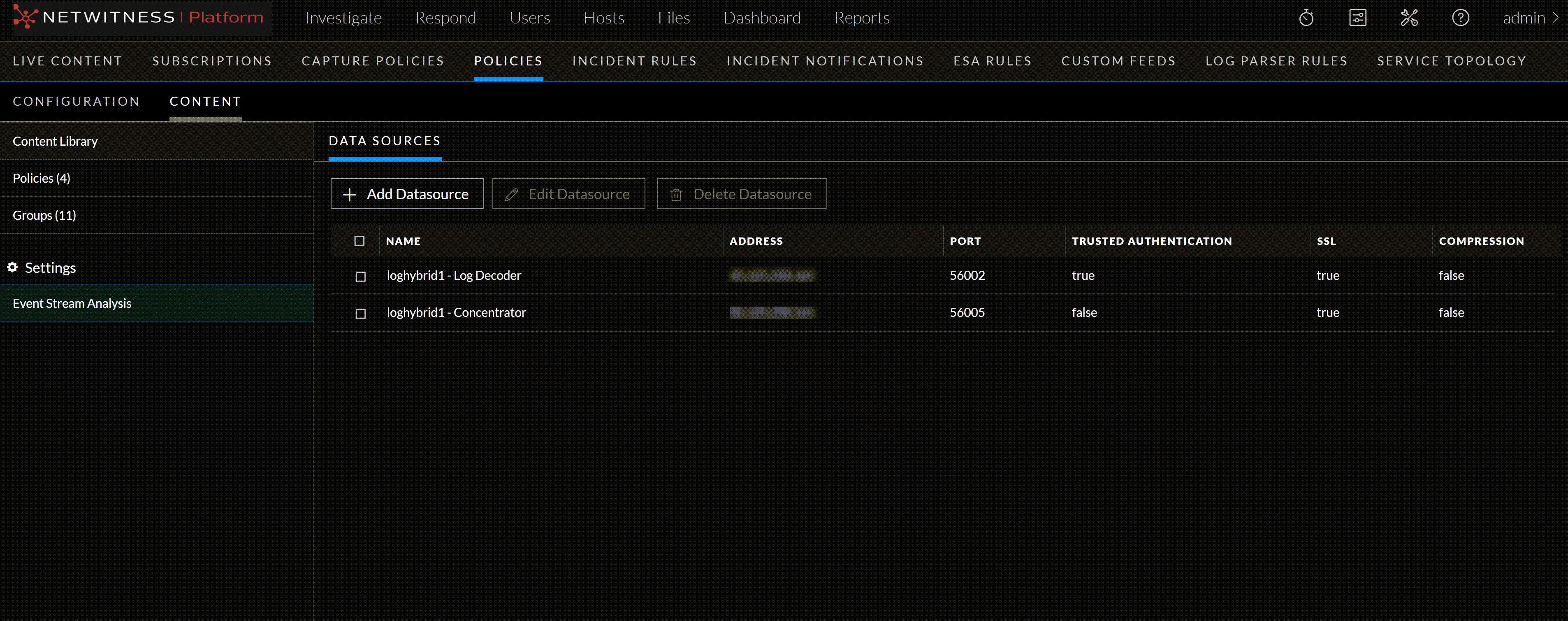Select Event Stream Analysis under Settings
The width and height of the screenshot is (1568, 621).
[x=72, y=302]
